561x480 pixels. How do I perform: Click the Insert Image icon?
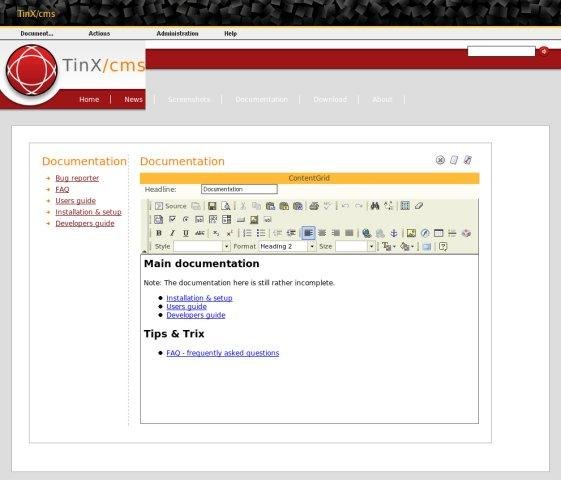point(411,233)
